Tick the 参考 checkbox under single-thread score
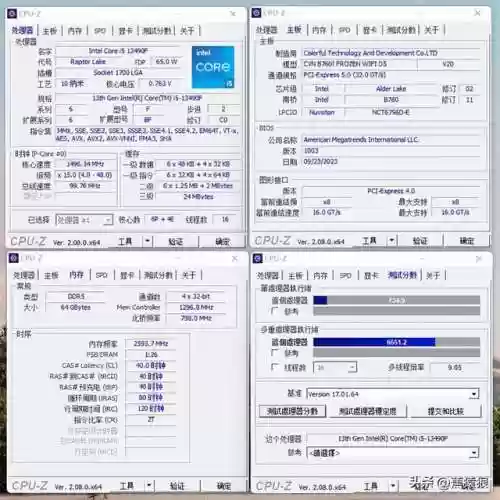 click(x=275, y=311)
